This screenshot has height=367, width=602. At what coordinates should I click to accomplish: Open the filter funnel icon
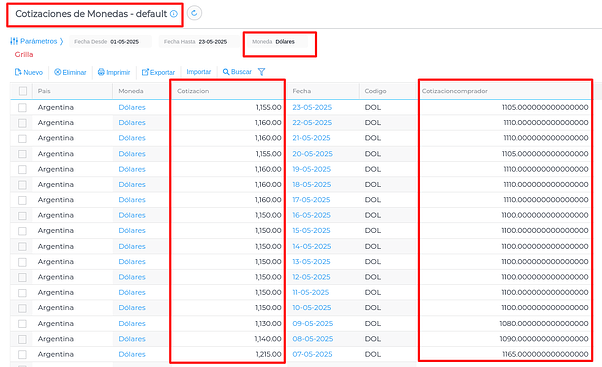[261, 72]
